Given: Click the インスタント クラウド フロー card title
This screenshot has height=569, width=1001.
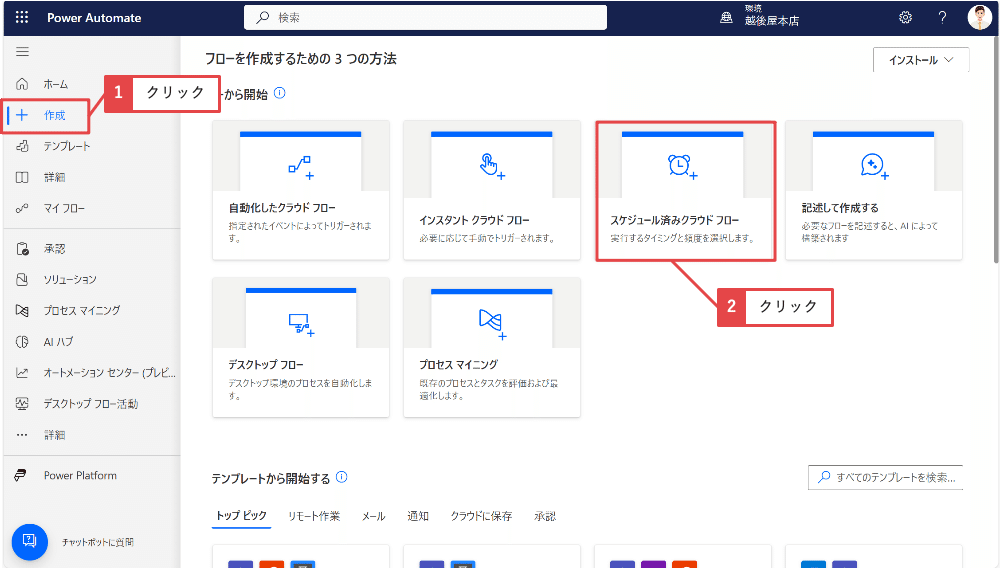Looking at the screenshot, I should point(474,220).
